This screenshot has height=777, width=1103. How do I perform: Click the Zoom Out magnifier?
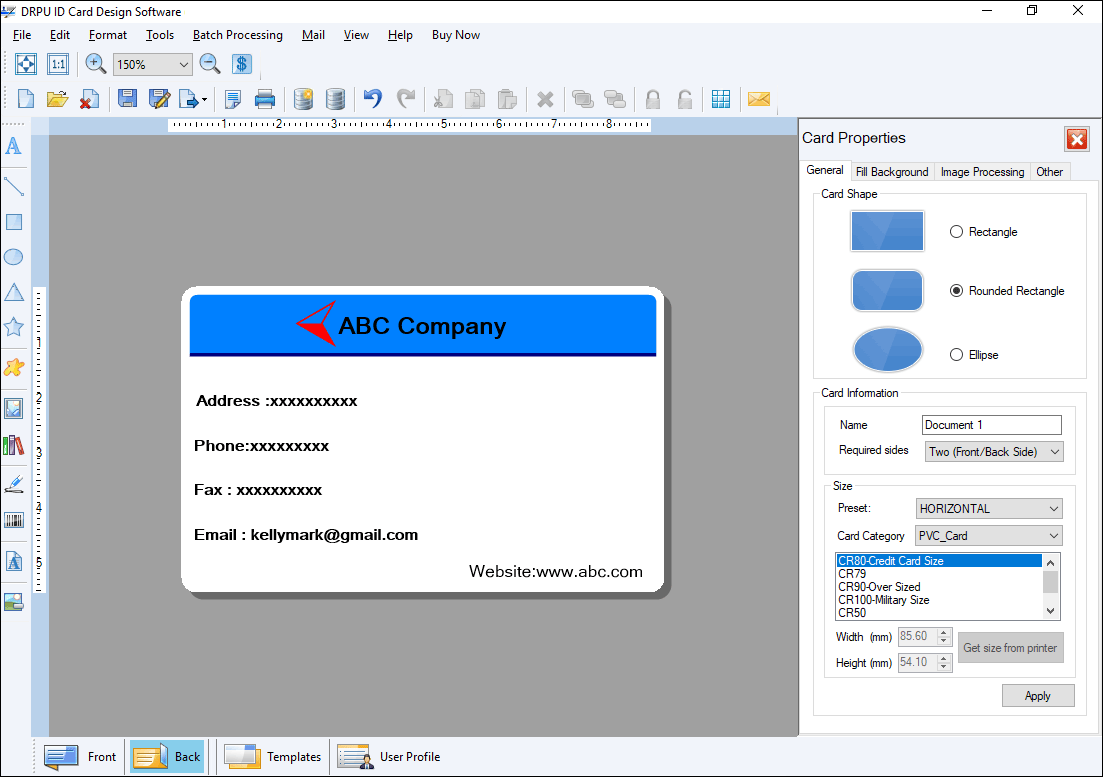(210, 64)
